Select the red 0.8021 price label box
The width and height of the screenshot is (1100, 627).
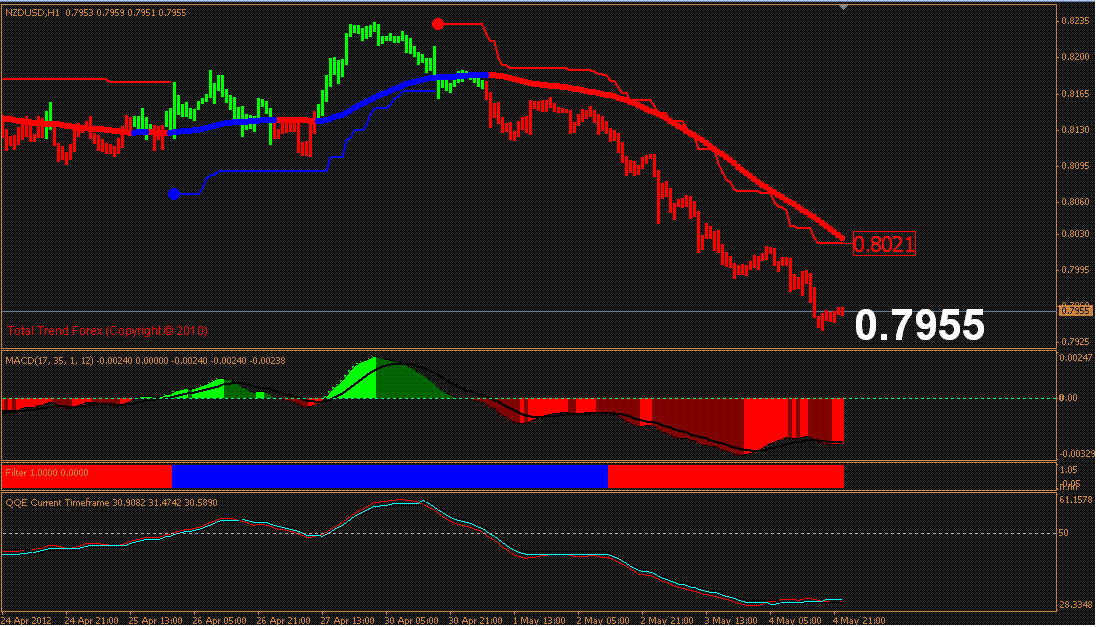coord(884,244)
